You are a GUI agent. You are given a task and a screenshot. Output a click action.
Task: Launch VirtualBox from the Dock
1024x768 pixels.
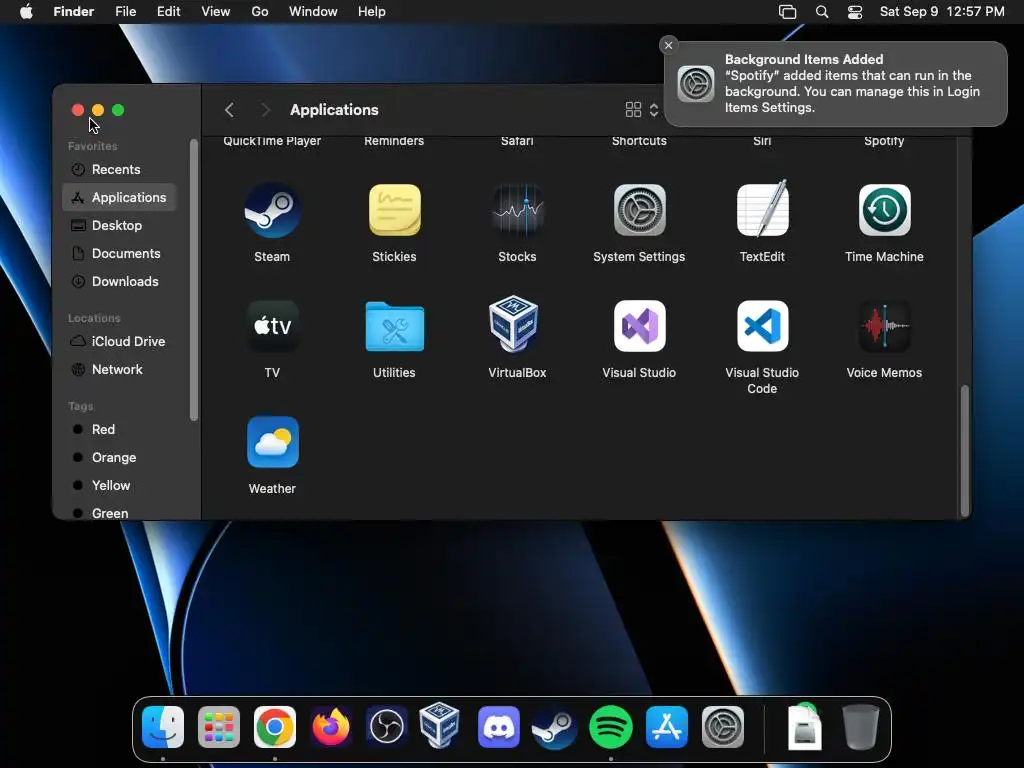[440, 725]
